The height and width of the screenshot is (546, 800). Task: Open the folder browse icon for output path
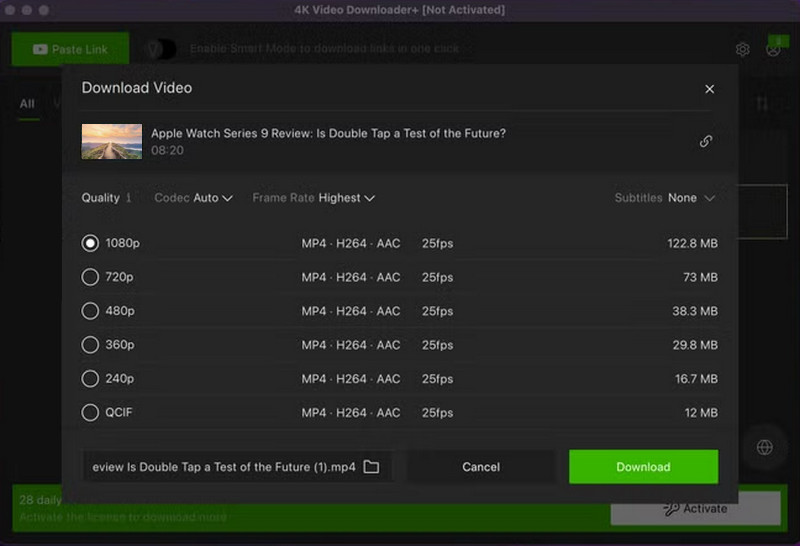click(x=371, y=467)
